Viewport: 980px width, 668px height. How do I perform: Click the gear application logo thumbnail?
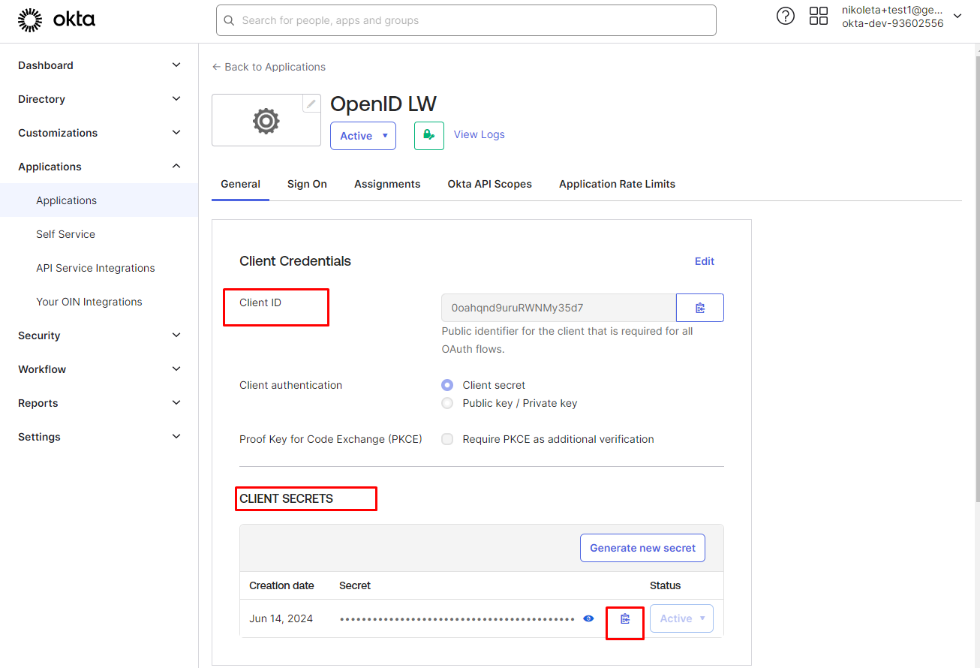pos(266,121)
